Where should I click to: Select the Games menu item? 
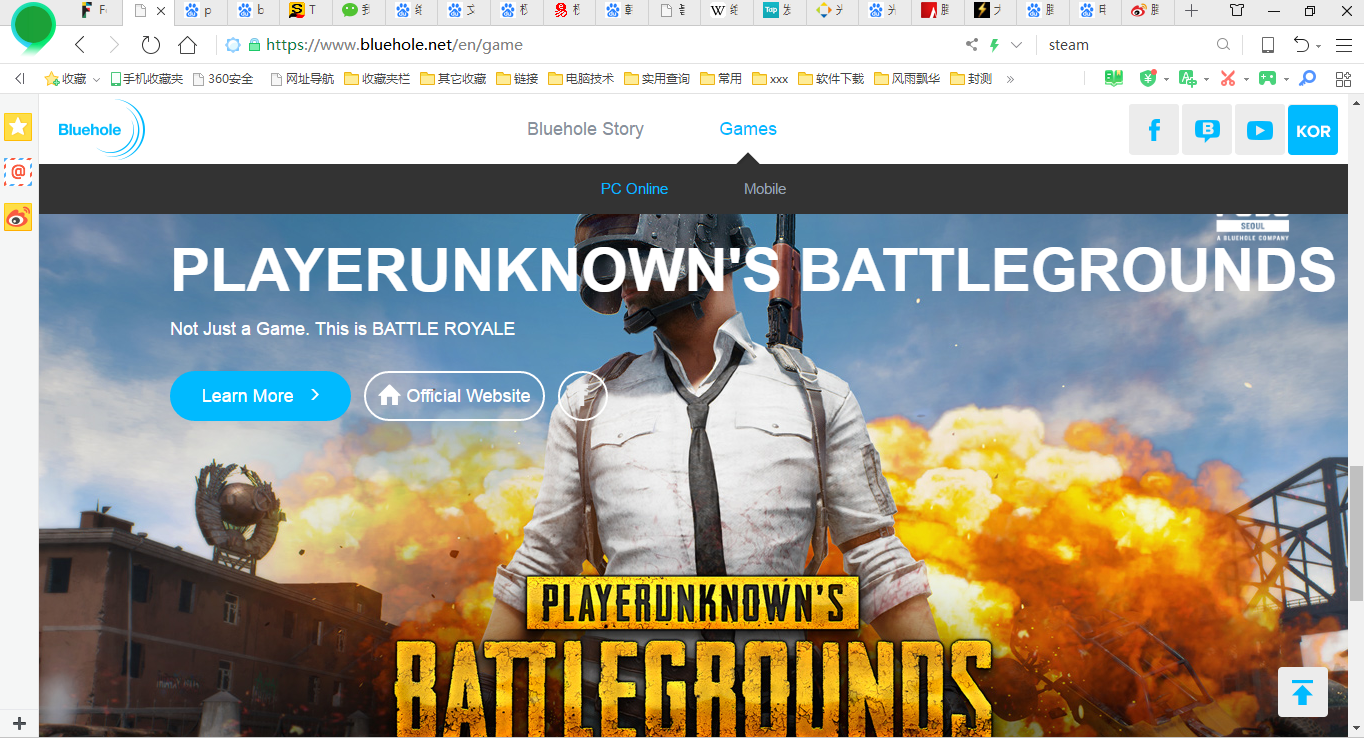(748, 129)
